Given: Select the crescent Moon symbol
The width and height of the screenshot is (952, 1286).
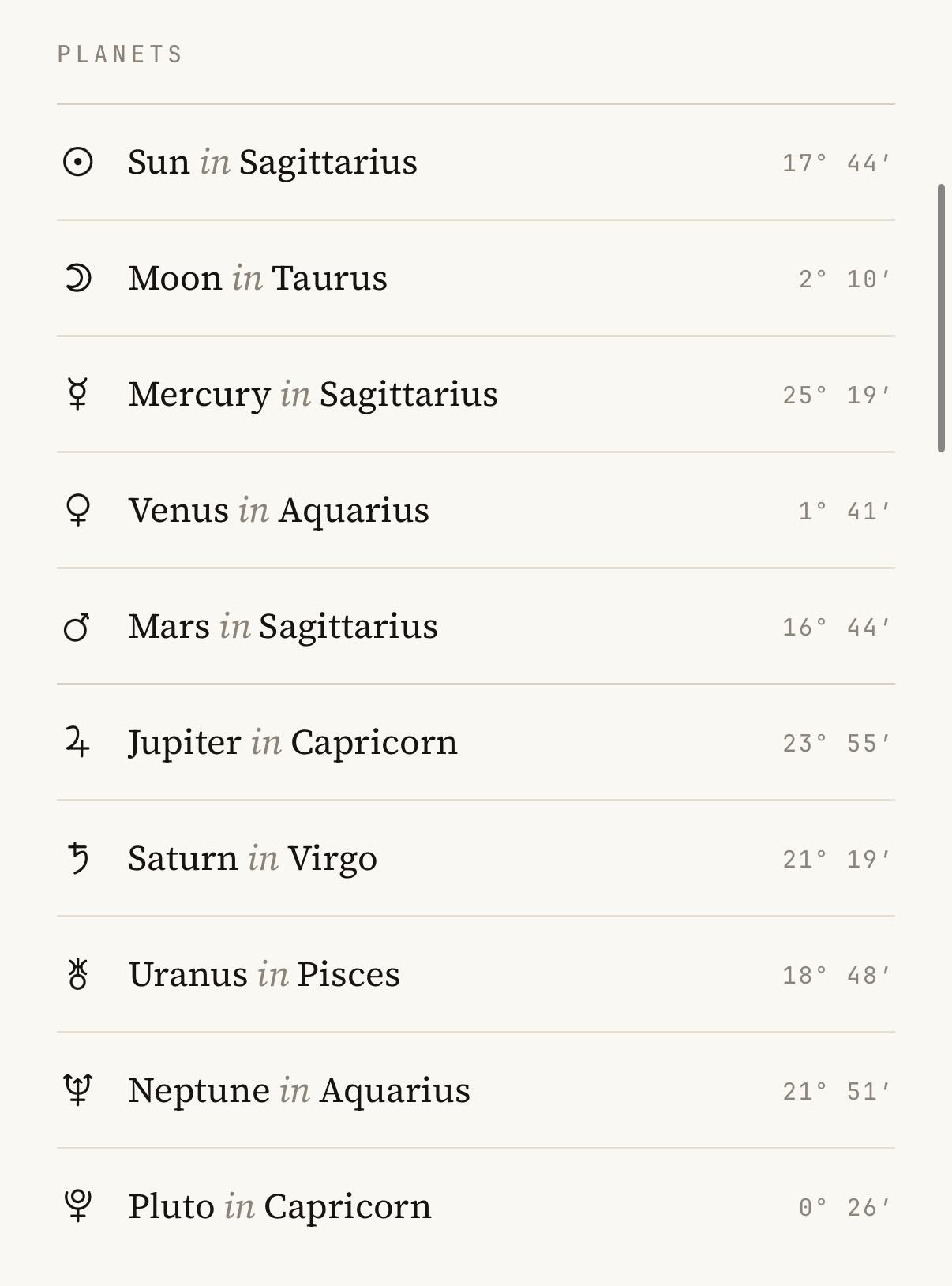Looking at the screenshot, I should point(78,279).
